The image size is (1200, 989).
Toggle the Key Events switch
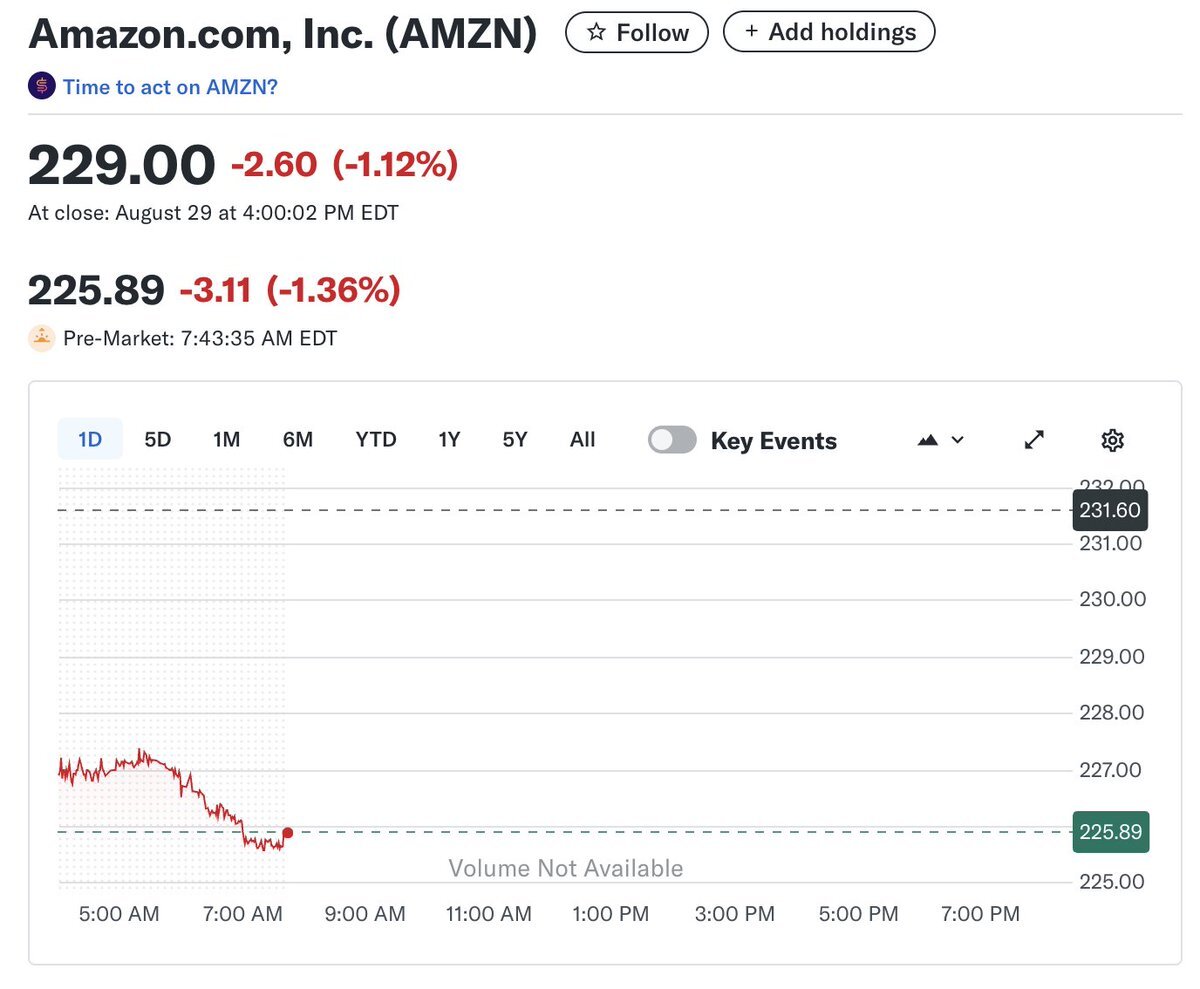(x=672, y=440)
